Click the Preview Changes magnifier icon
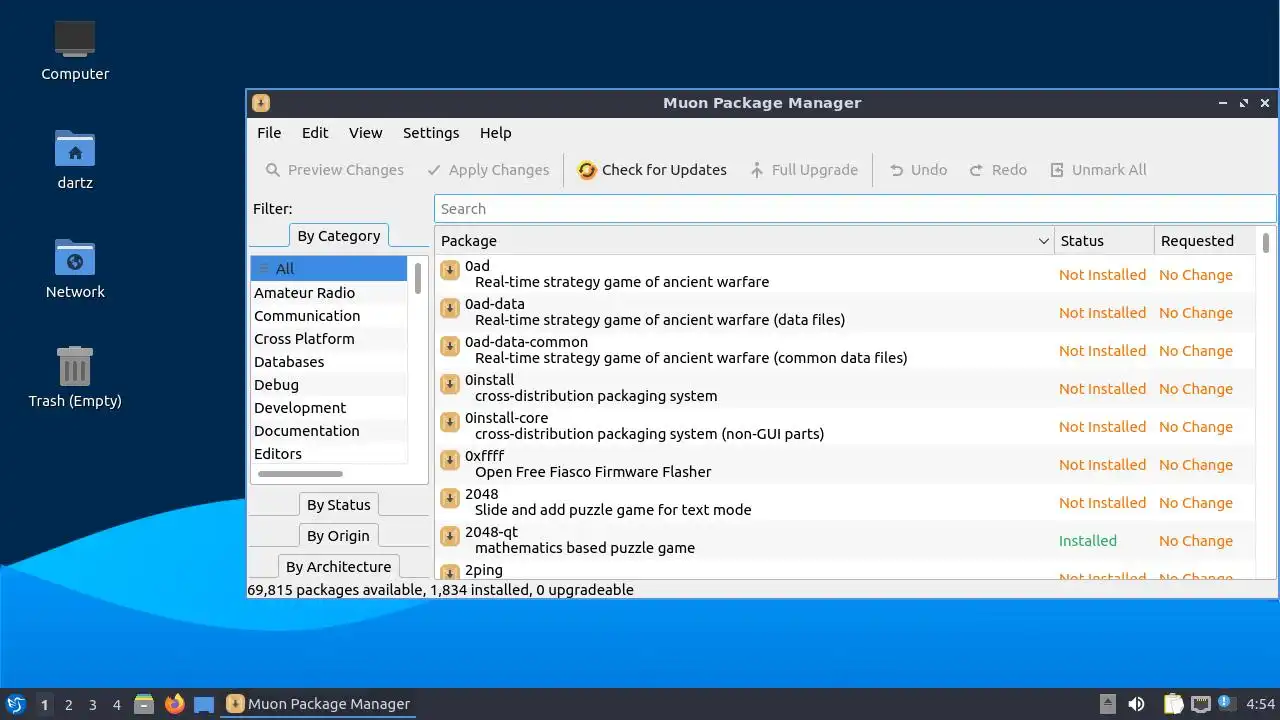This screenshot has height=720, width=1280. 273,170
